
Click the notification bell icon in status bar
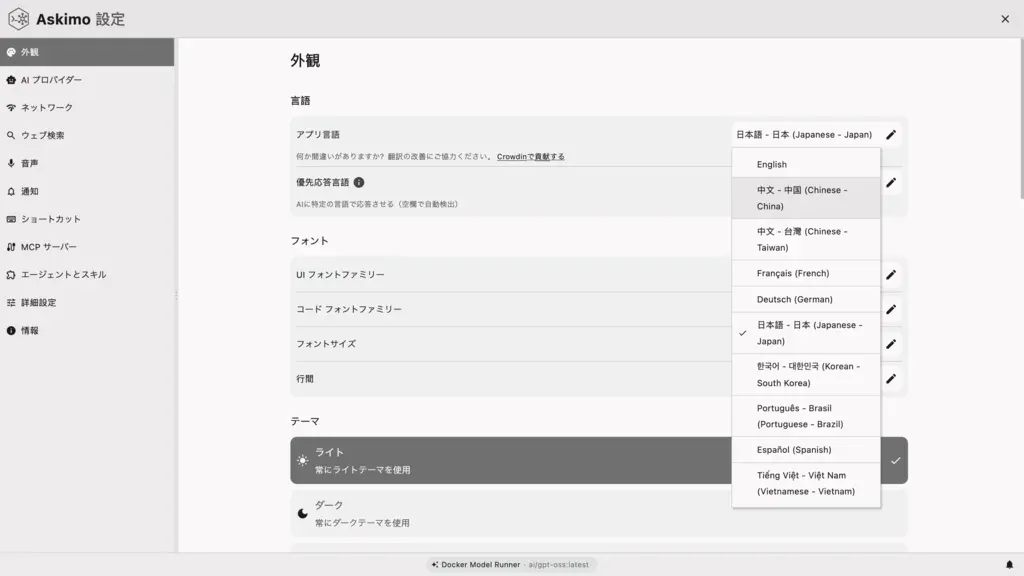click(x=1009, y=565)
